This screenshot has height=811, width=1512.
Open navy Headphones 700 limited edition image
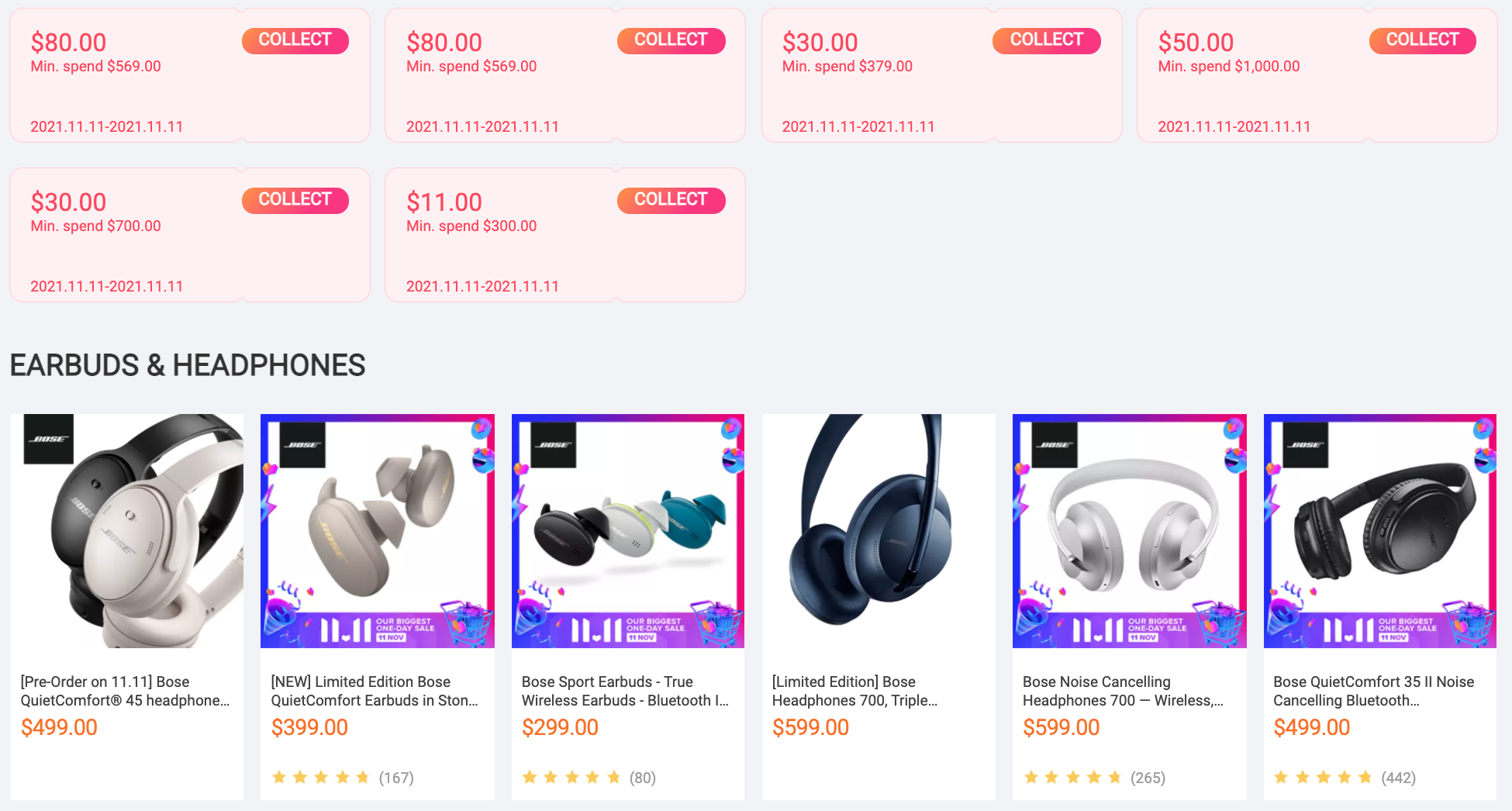tap(879, 530)
